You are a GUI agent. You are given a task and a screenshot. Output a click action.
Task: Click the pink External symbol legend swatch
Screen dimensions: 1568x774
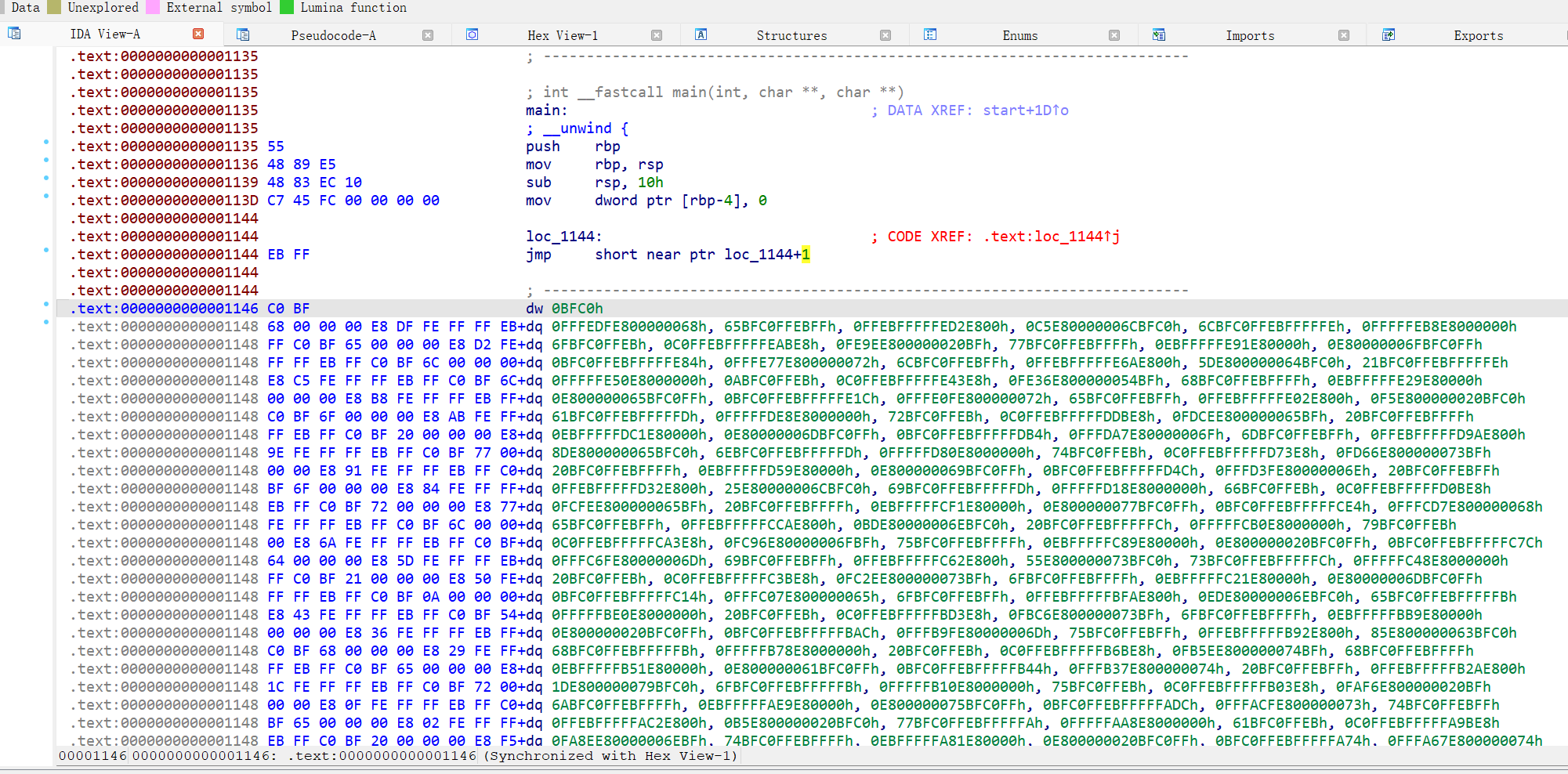pyautogui.click(x=153, y=7)
